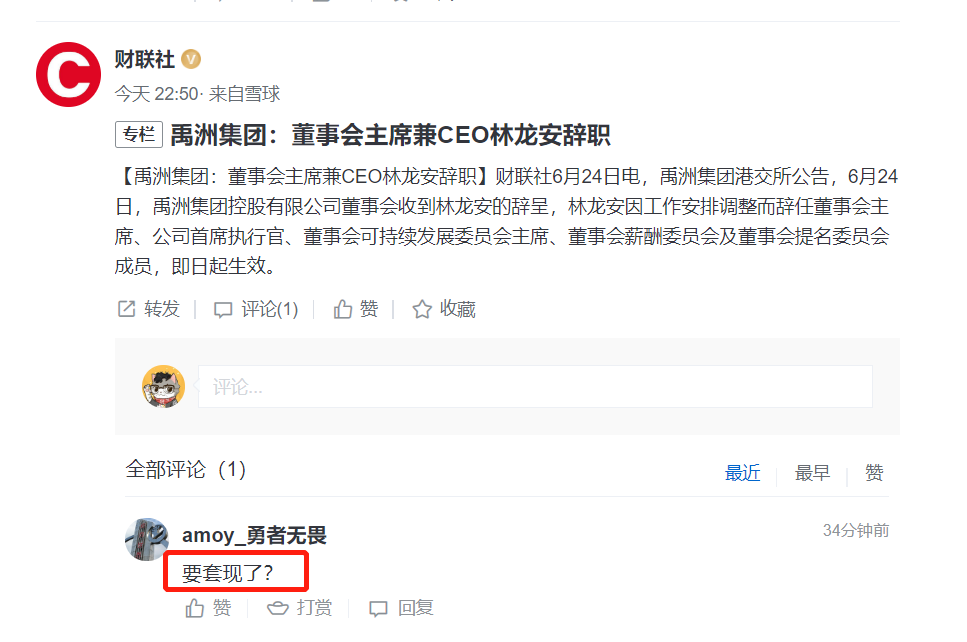Open the 评论(1) comment bubble icon
Image resolution: width=967 pixels, height=642 pixels.
pos(223,310)
